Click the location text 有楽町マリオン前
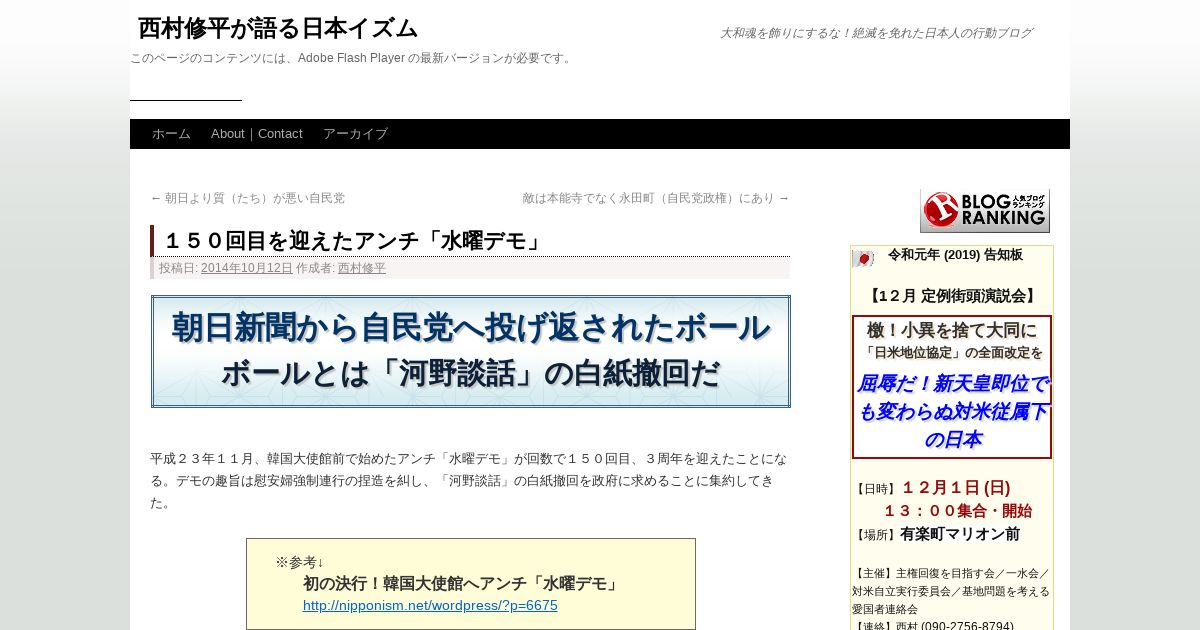Screen dimensions: 1200x630 [x=960, y=534]
